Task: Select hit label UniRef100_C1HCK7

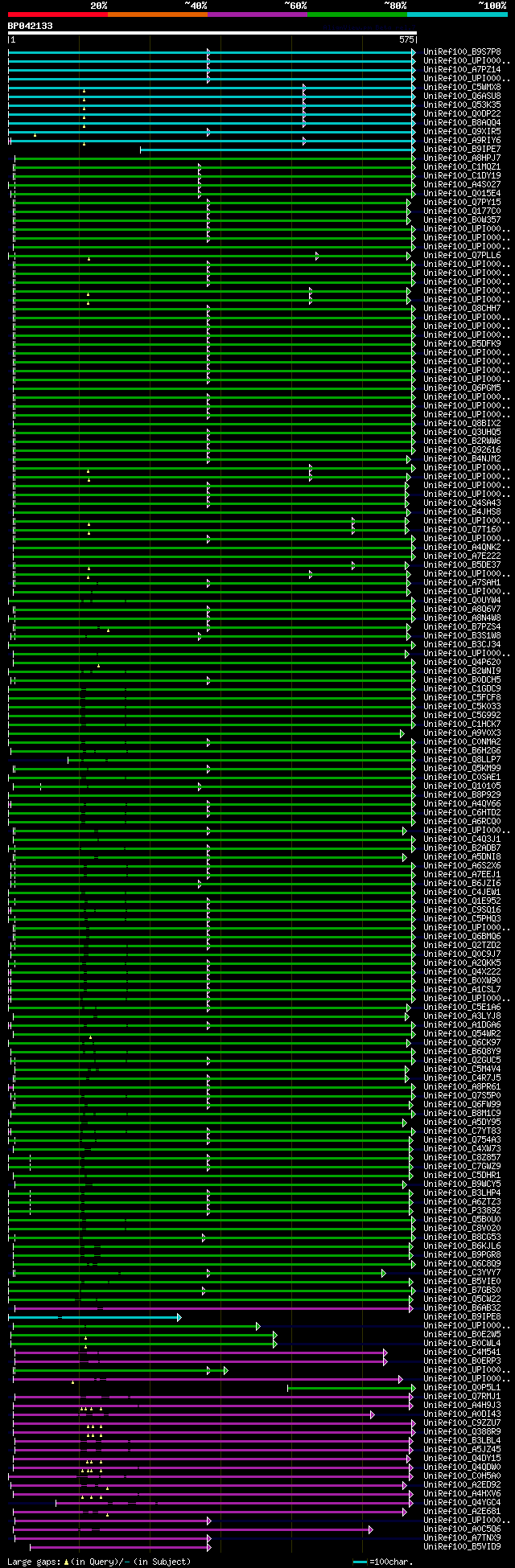Action: click(462, 724)
